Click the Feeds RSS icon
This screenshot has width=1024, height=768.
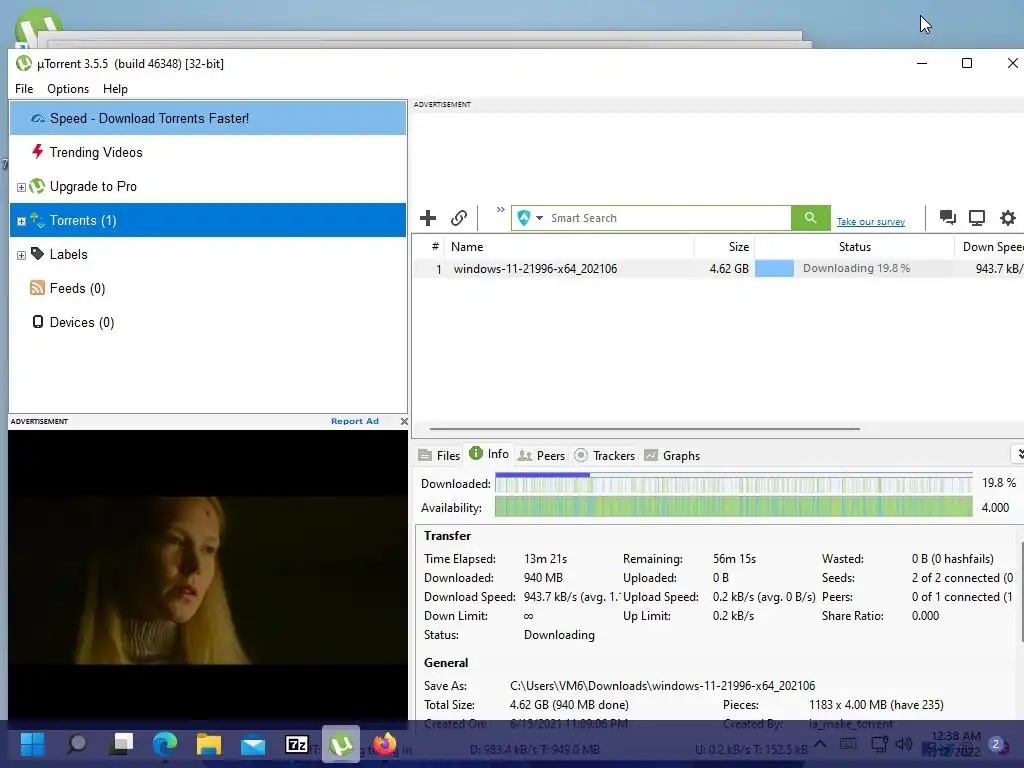tap(37, 288)
